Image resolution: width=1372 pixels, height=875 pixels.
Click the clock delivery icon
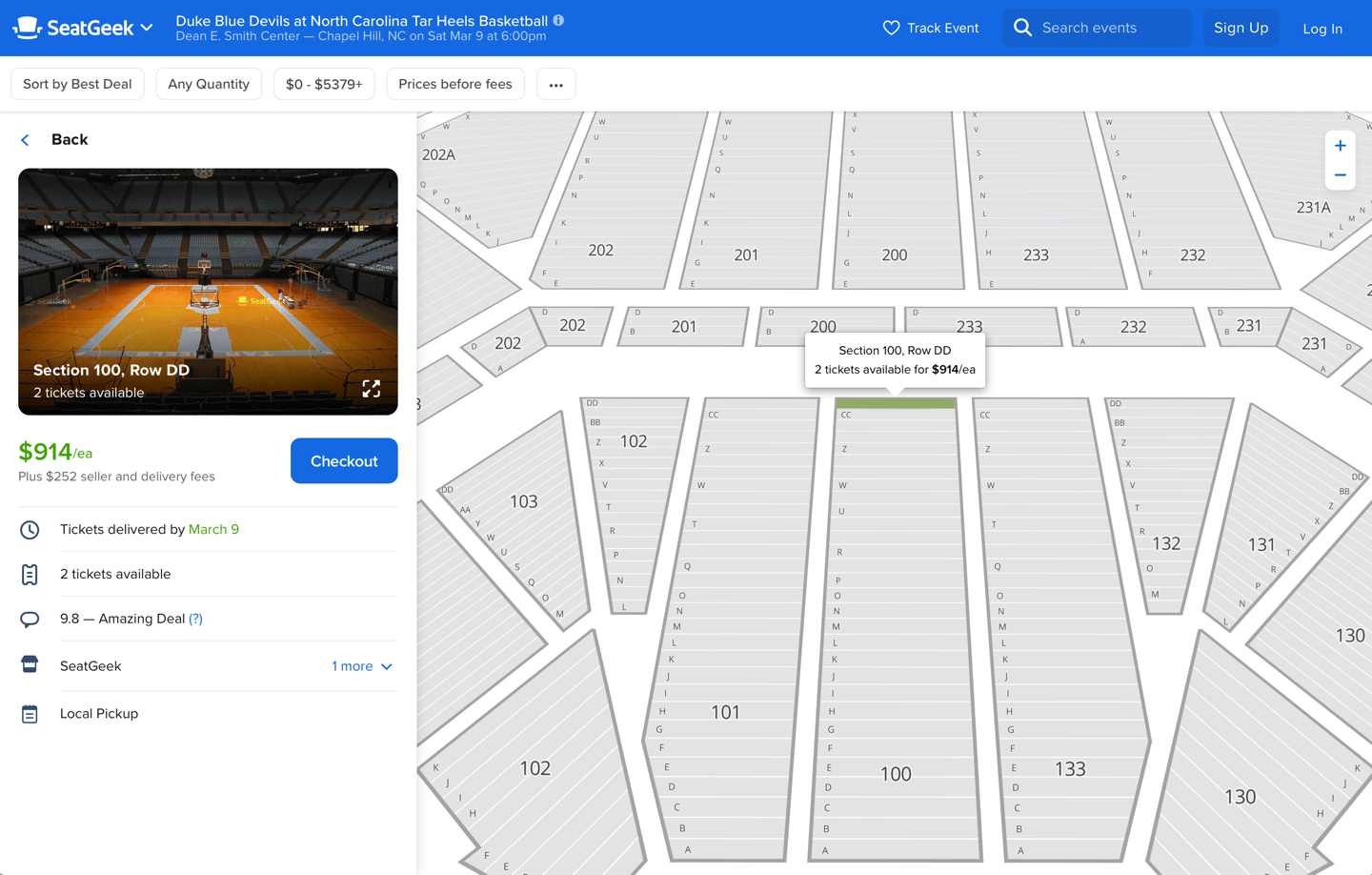[30, 530]
